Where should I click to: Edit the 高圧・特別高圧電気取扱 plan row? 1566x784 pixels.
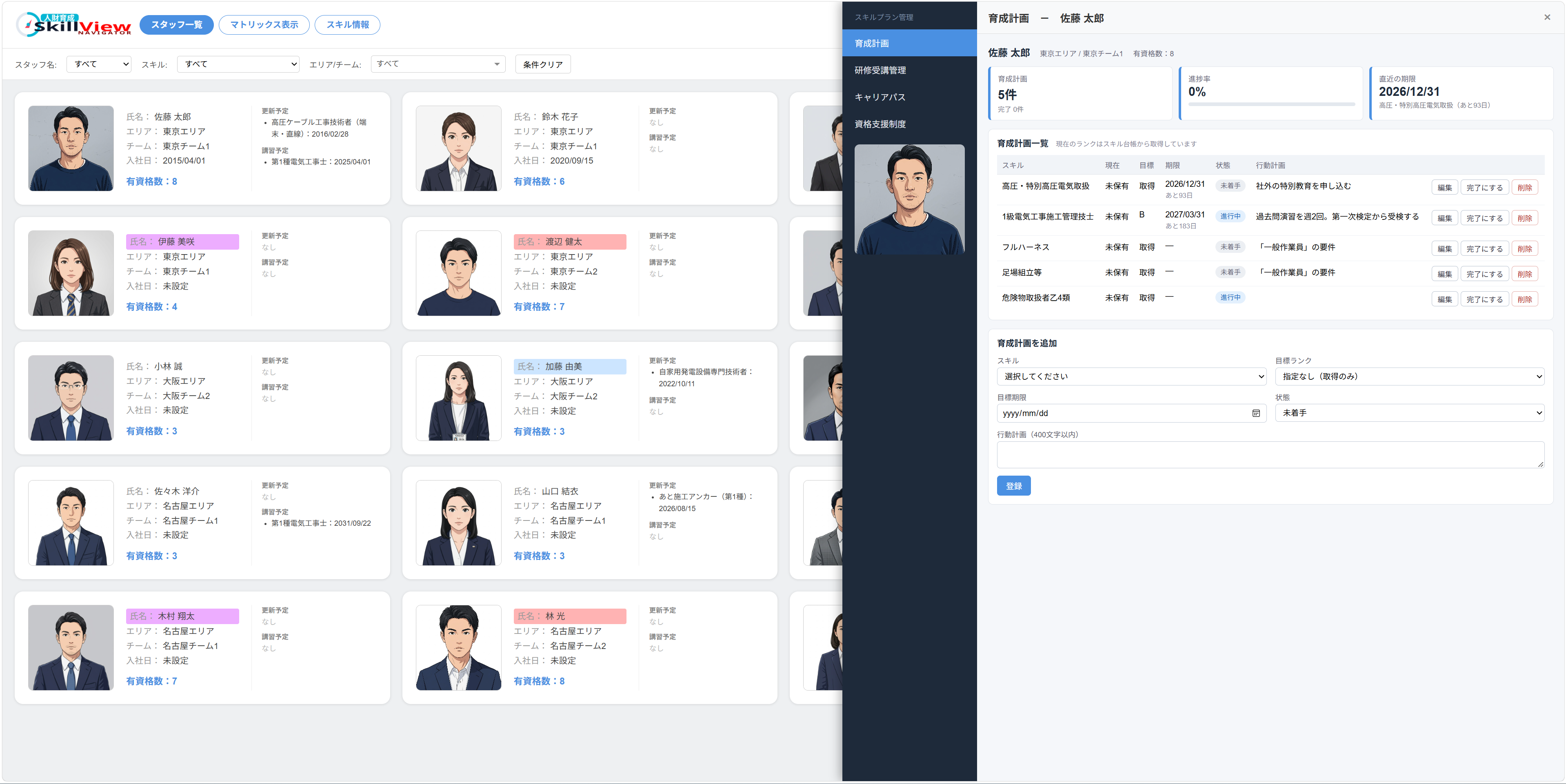click(x=1444, y=188)
